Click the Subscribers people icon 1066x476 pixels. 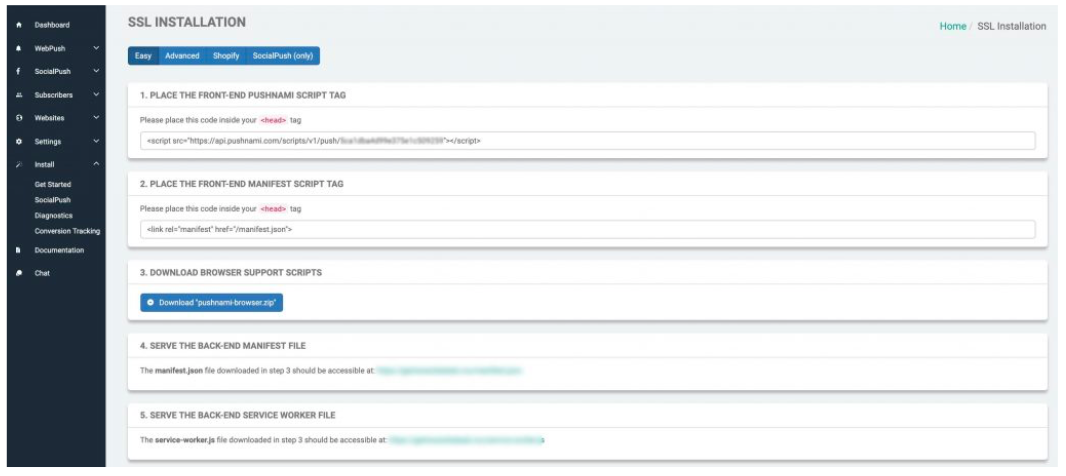19,95
